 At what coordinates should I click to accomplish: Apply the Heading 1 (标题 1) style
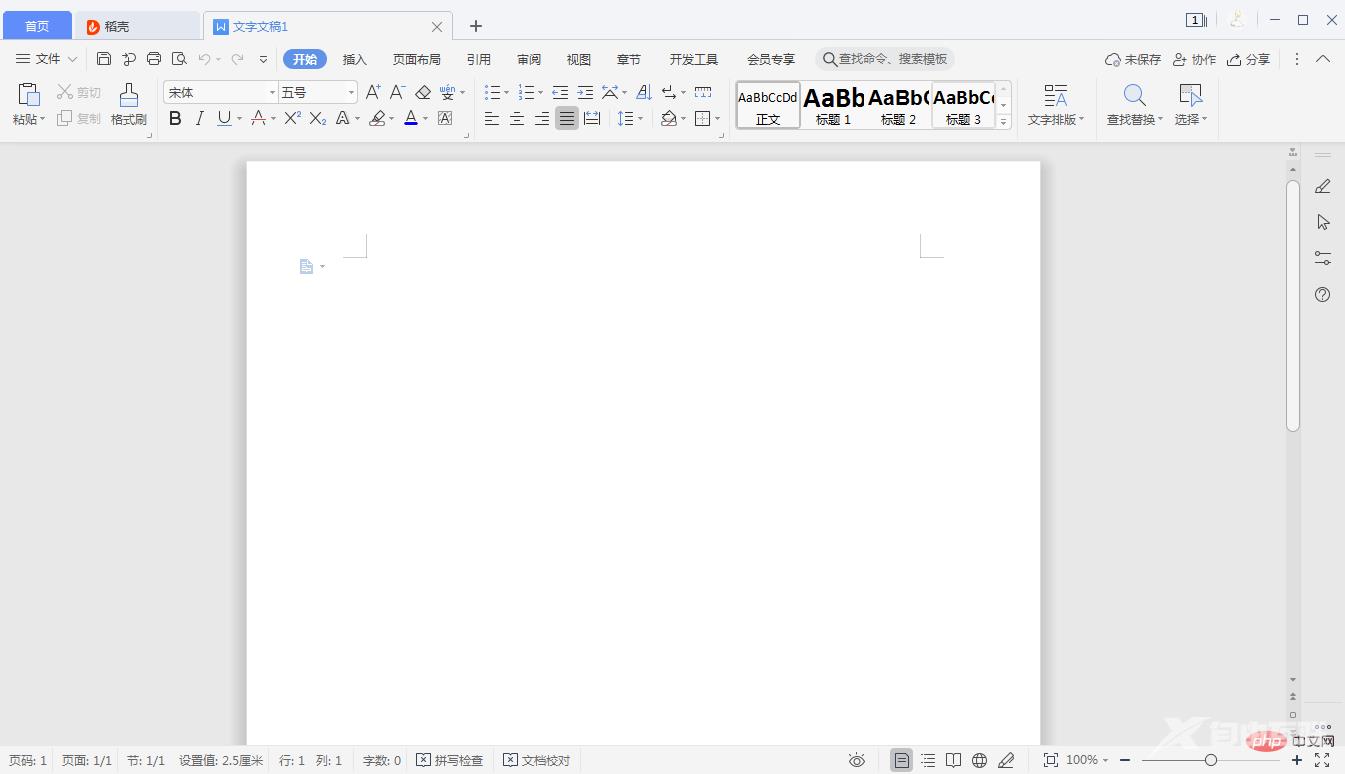[x=833, y=104]
